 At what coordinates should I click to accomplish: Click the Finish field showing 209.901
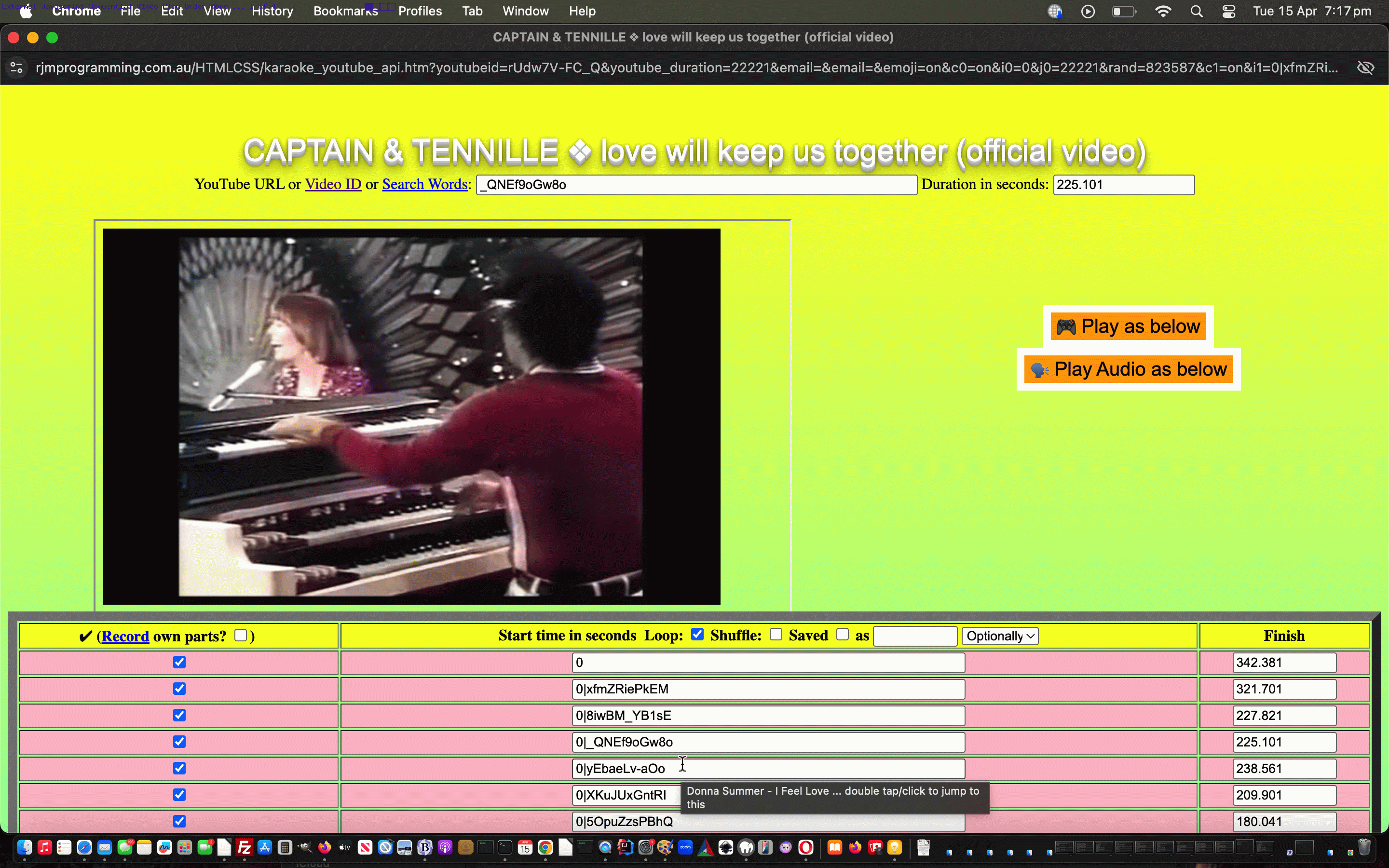click(x=1284, y=795)
